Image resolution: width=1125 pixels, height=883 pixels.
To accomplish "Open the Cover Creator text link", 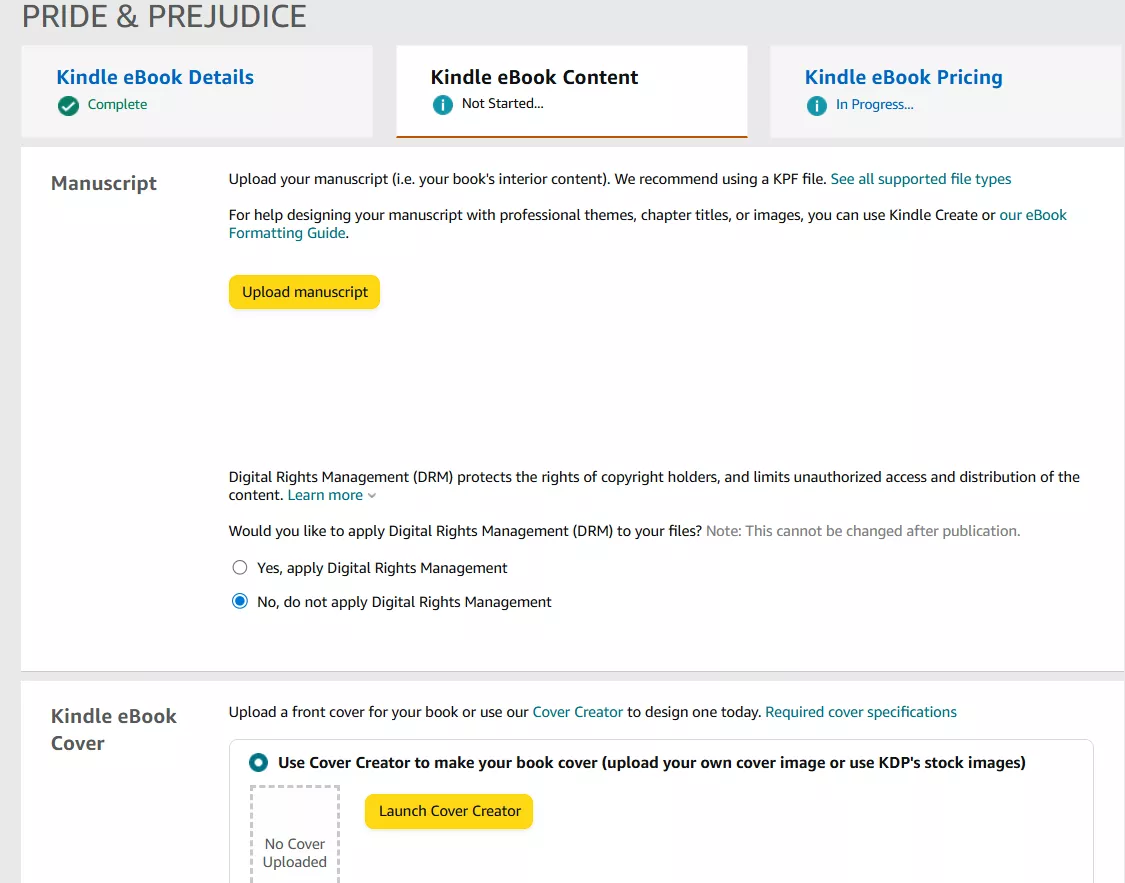I will click(578, 712).
